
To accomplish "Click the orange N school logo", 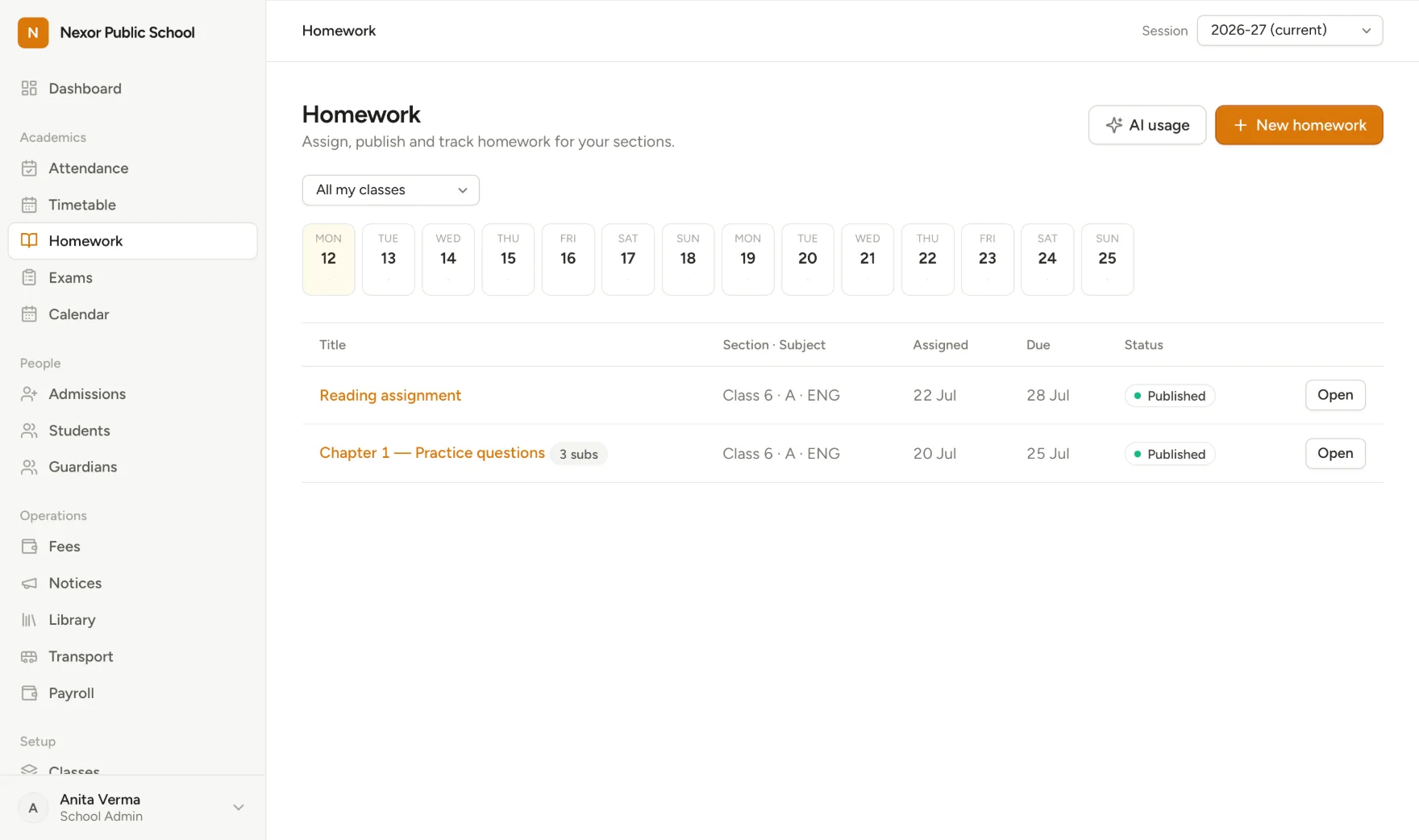I will pos(33,33).
